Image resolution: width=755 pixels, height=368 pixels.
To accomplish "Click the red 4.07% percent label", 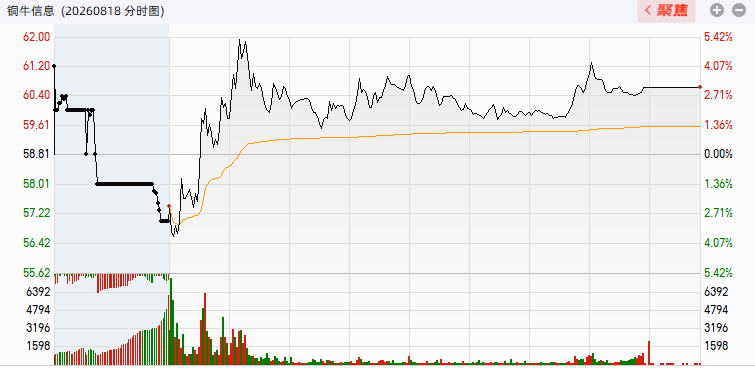I will tap(718, 66).
